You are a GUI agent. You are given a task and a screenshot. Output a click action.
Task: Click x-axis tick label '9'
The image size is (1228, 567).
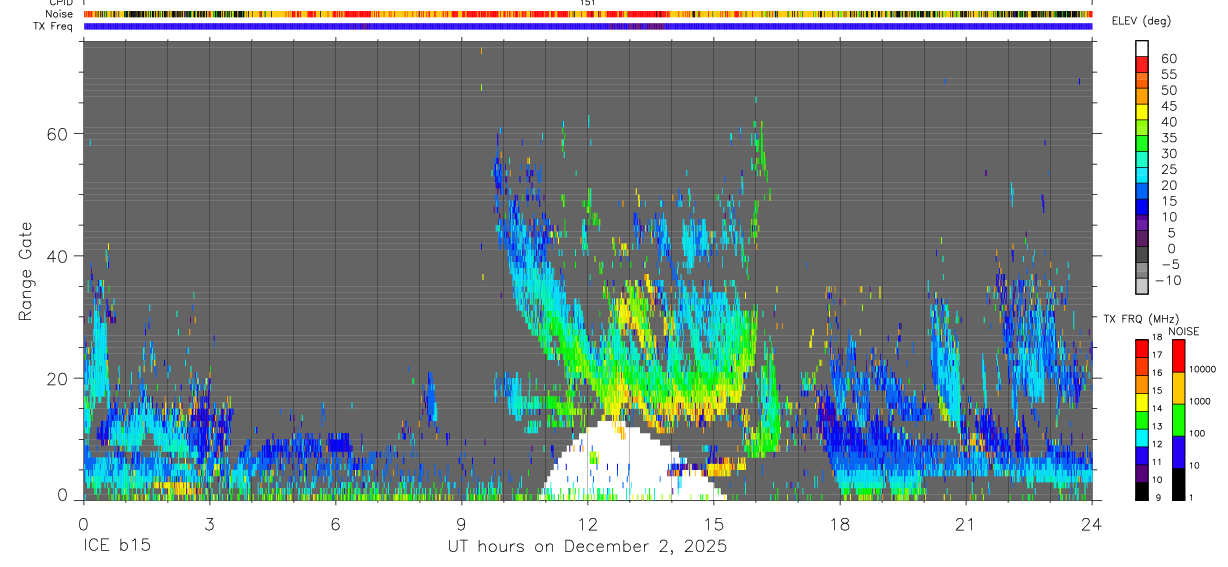(x=461, y=525)
